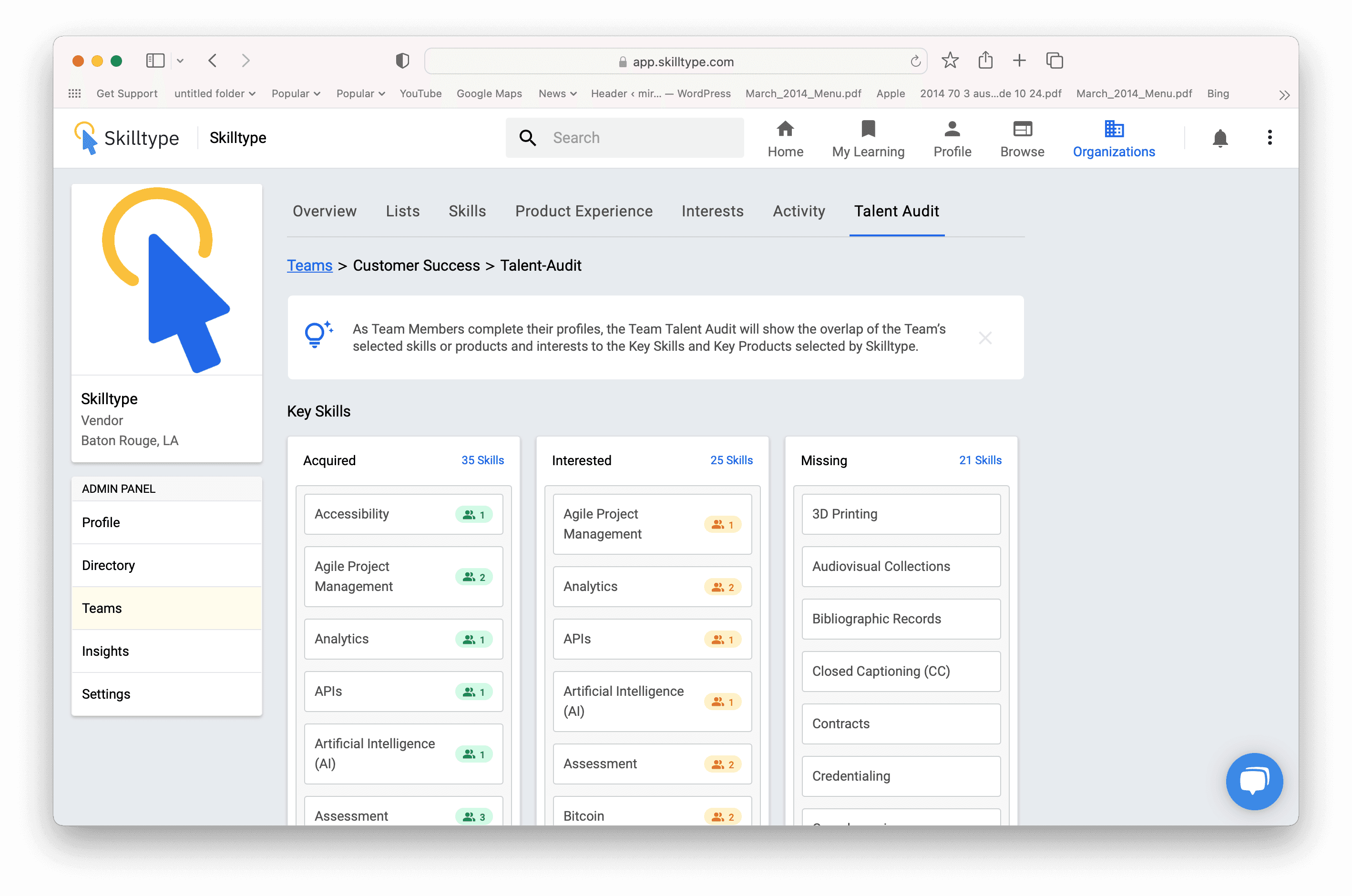Expand the untitled folder bookmarks dropdown
This screenshot has height=896, width=1352.
click(x=214, y=94)
